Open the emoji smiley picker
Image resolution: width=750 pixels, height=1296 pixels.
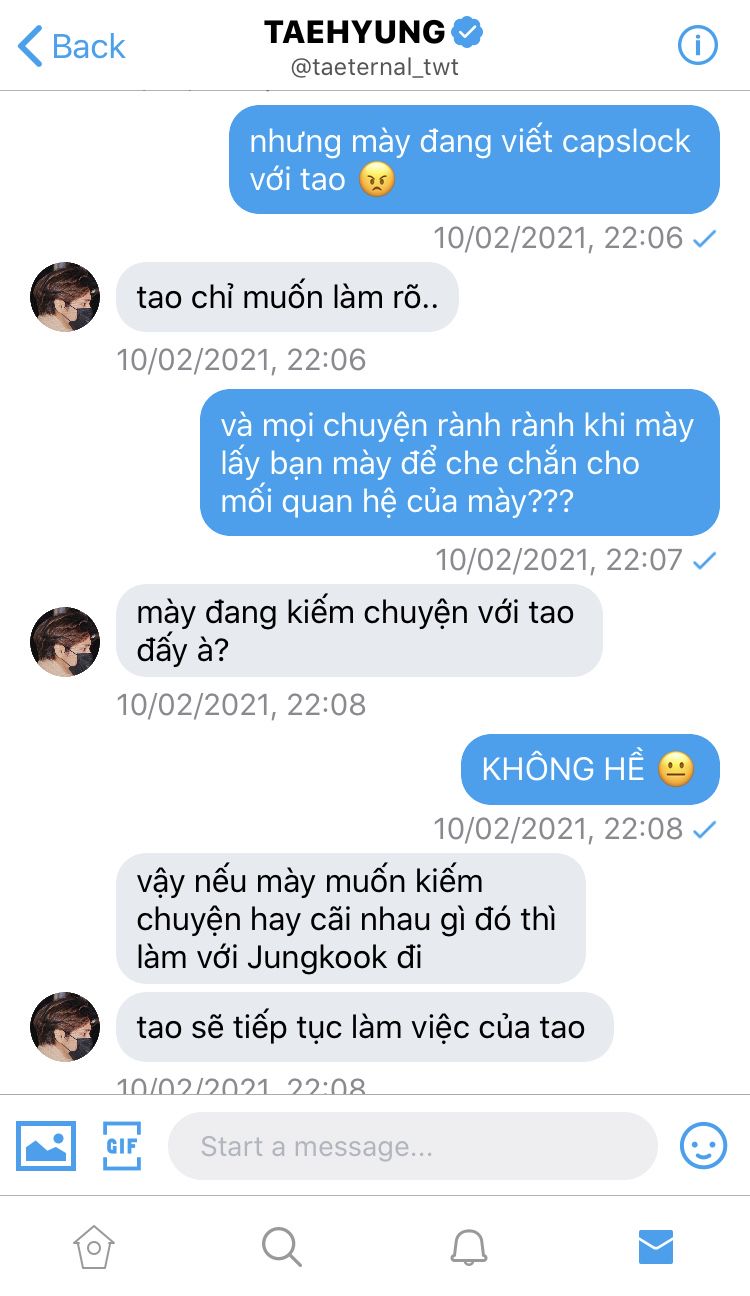(704, 1145)
